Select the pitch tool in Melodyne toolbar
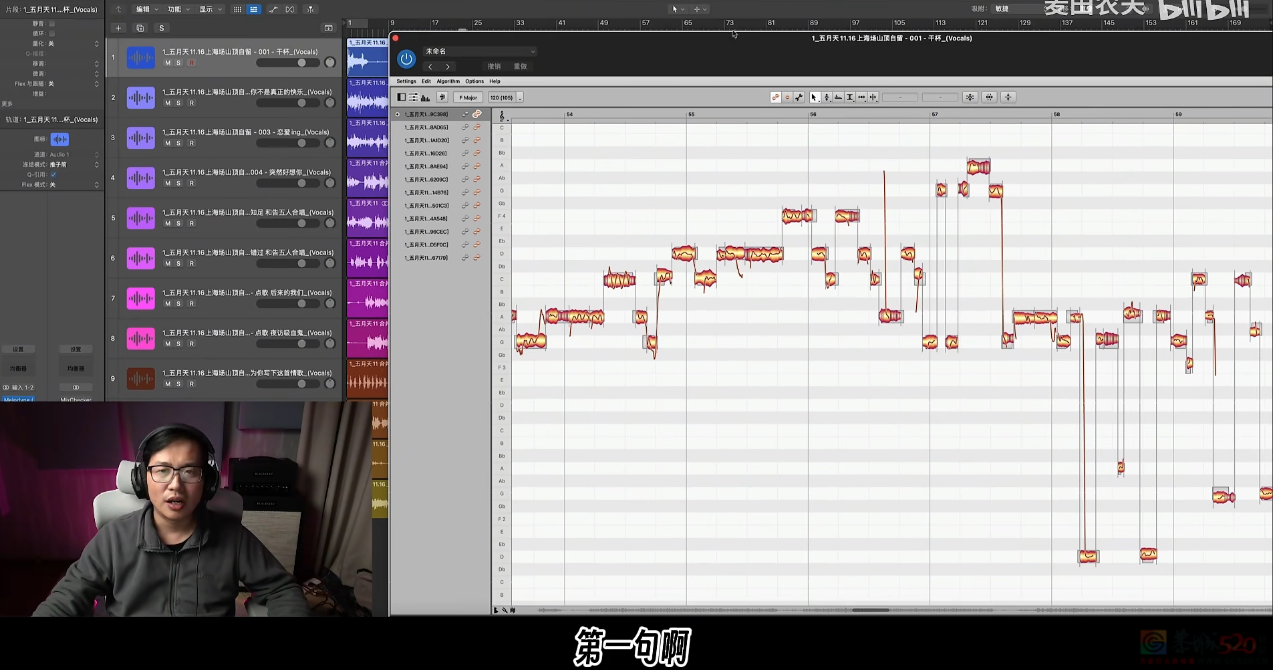The image size is (1273, 670). coord(826,97)
